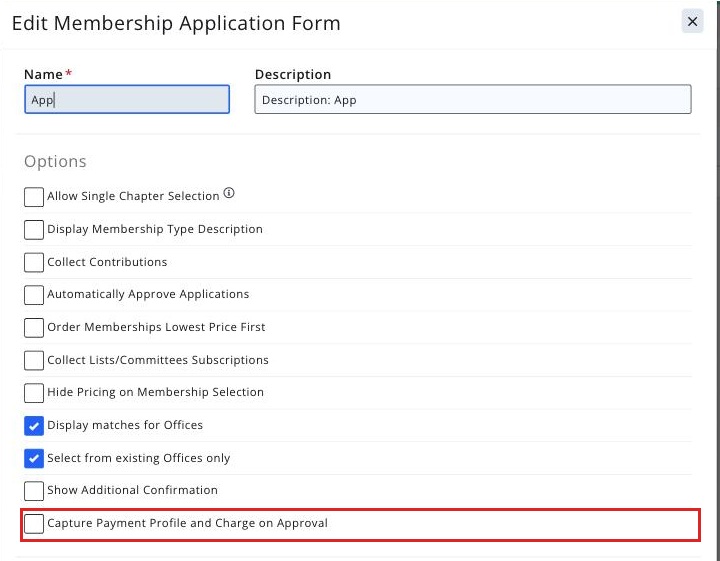Click the Name field label
The height and width of the screenshot is (561, 720).
43,74
